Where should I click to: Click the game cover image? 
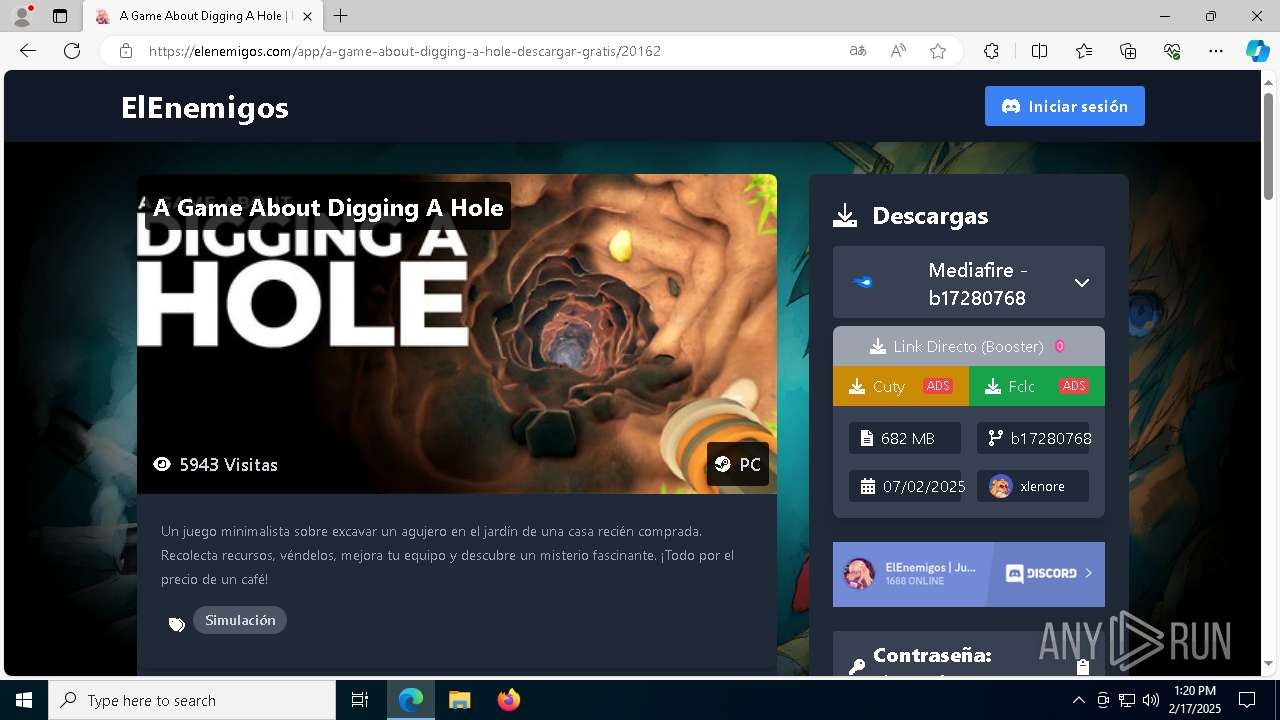pyautogui.click(x=457, y=334)
